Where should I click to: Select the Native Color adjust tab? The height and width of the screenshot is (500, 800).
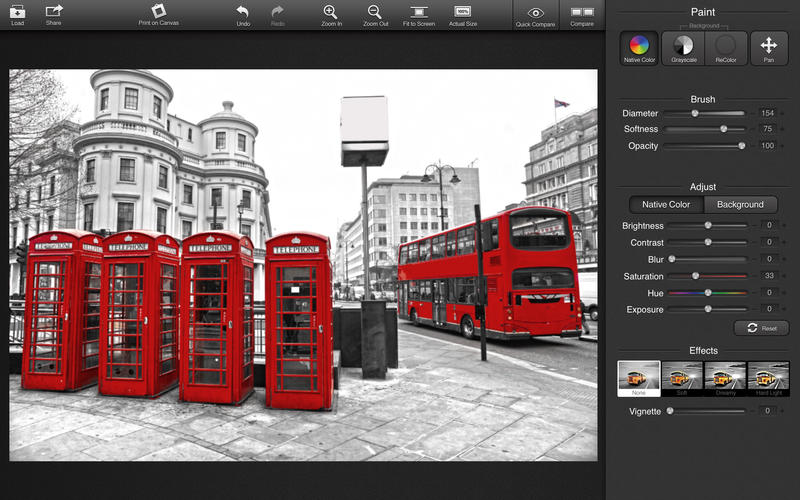[666, 205]
